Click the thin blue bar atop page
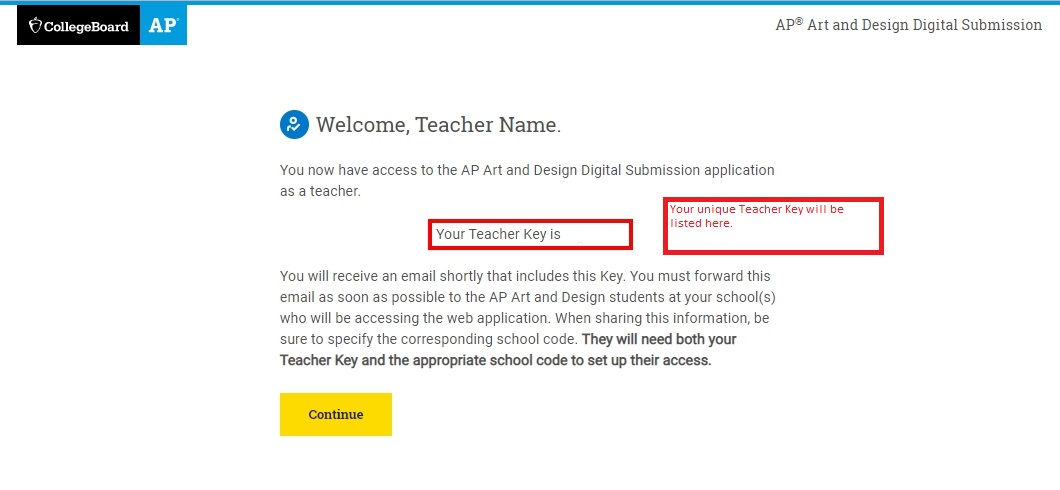Image resolution: width=1060 pixels, height=490 pixels. (530, 2)
